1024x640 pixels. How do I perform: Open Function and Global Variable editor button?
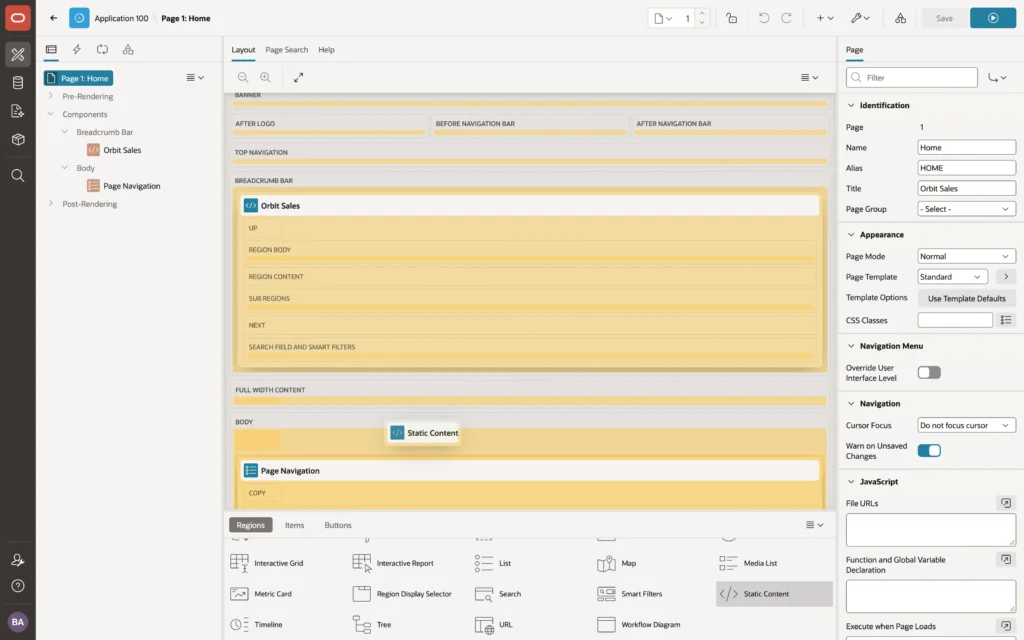pos(1006,560)
